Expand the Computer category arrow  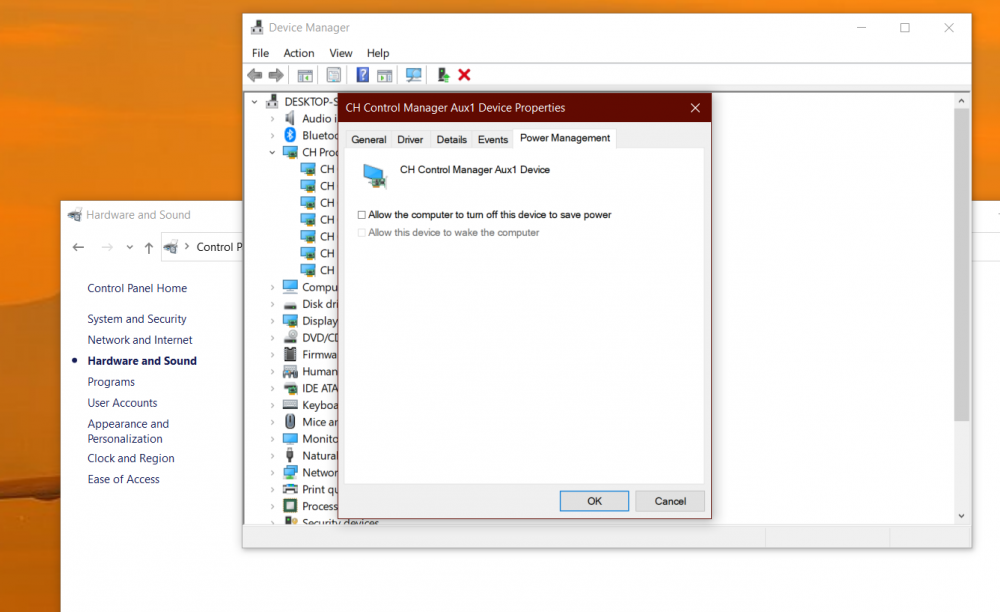point(272,288)
